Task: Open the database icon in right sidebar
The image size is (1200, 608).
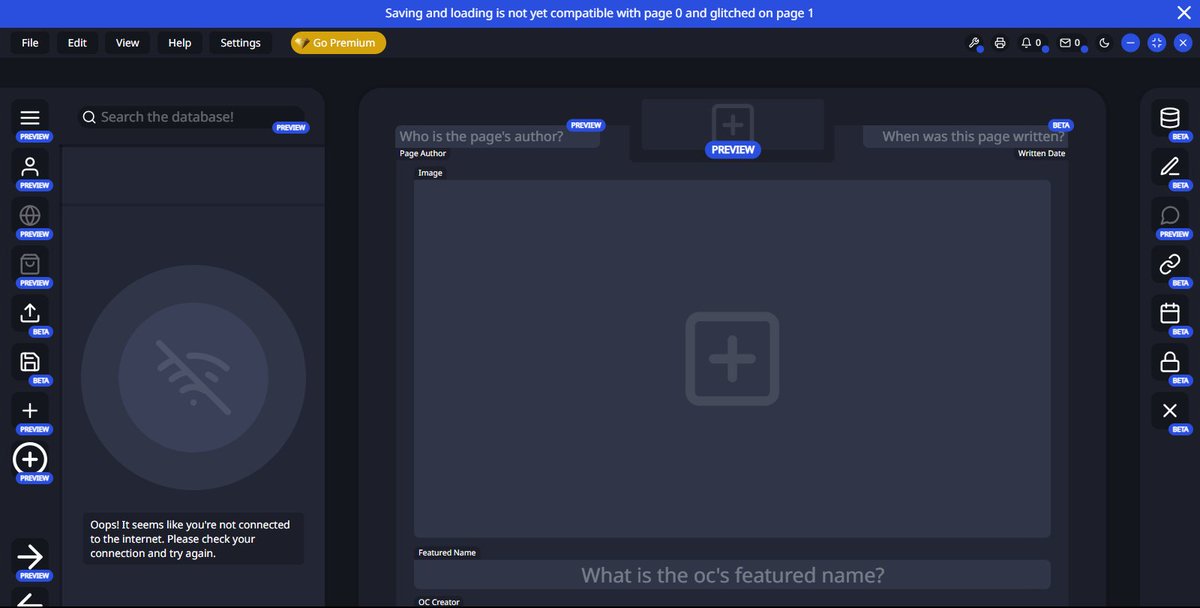Action: click(x=1170, y=117)
